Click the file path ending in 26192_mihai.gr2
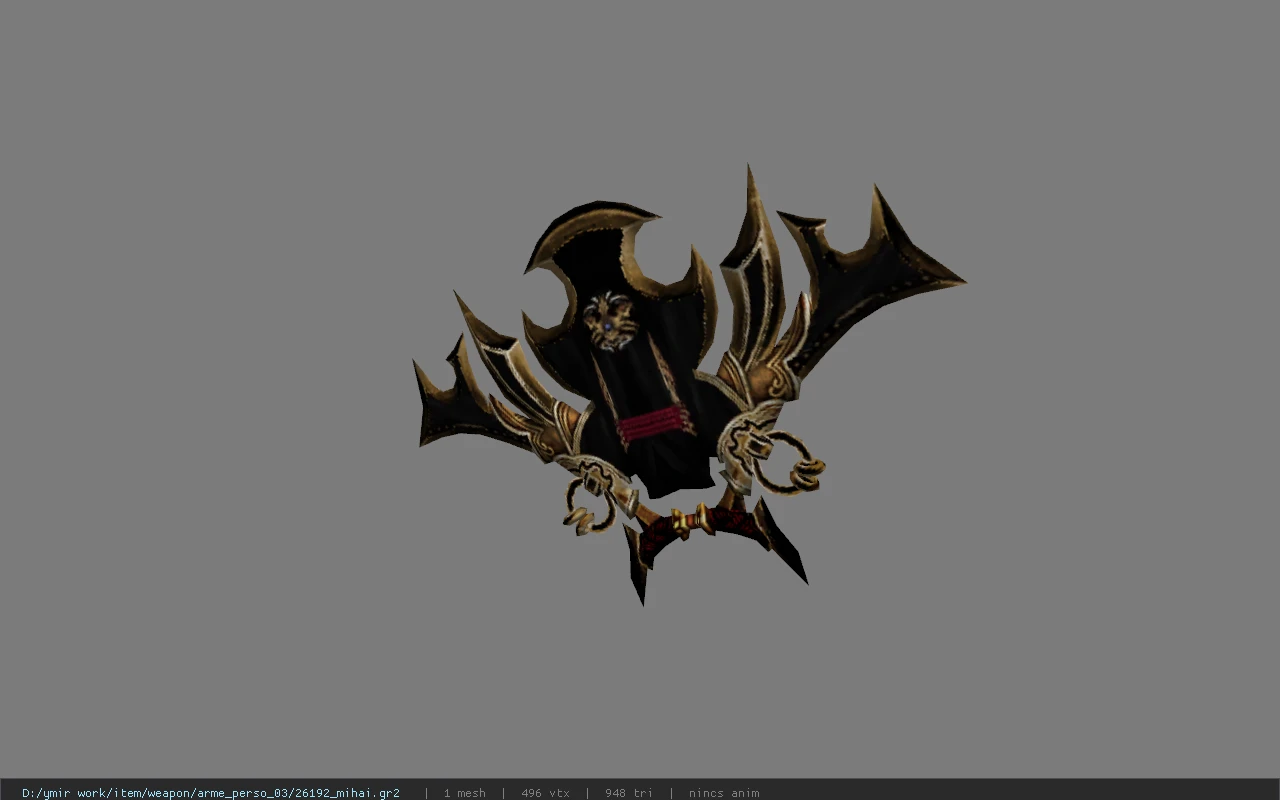 pyautogui.click(x=211, y=793)
